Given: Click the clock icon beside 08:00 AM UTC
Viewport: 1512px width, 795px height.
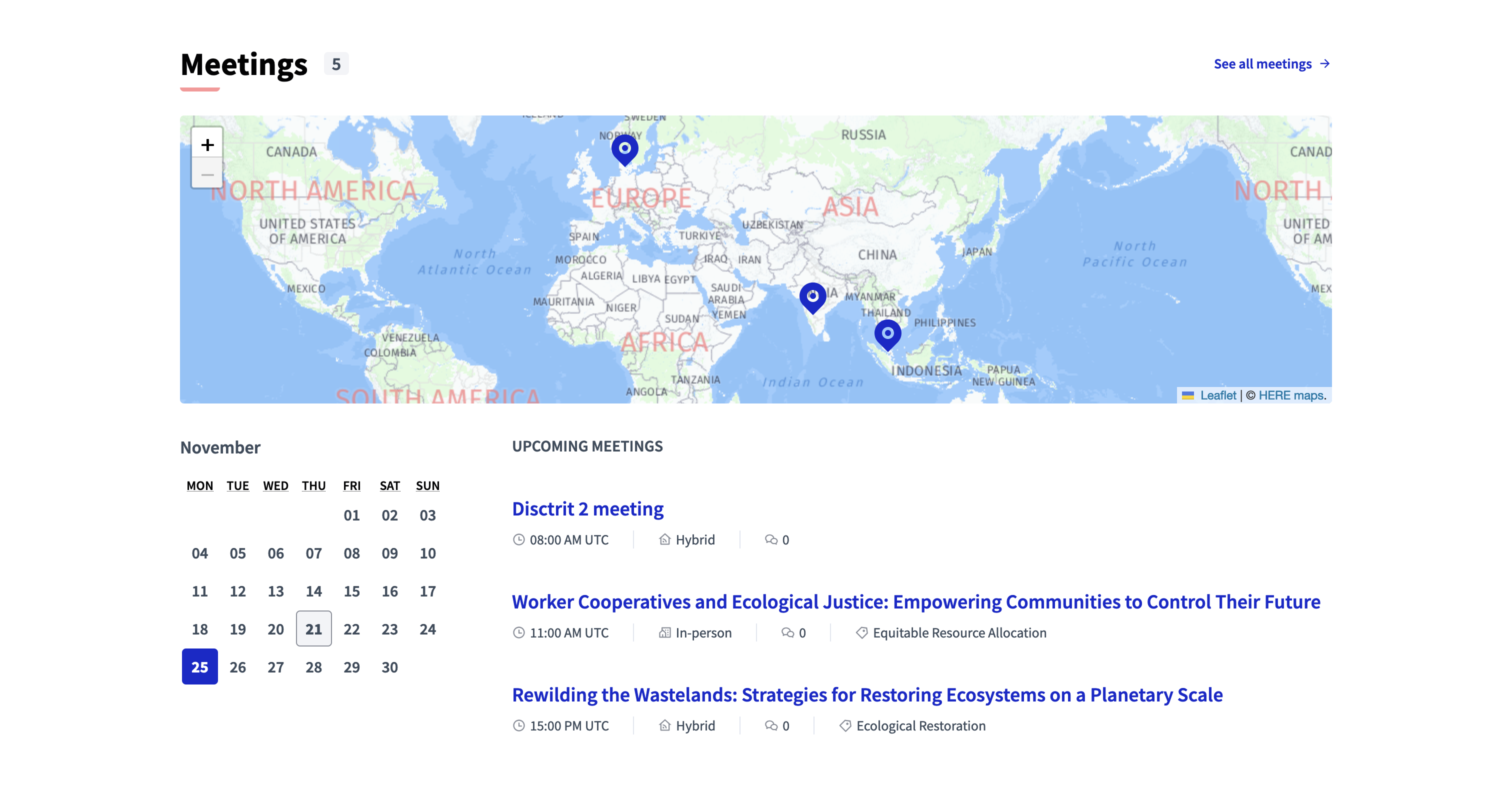Looking at the screenshot, I should (x=519, y=539).
